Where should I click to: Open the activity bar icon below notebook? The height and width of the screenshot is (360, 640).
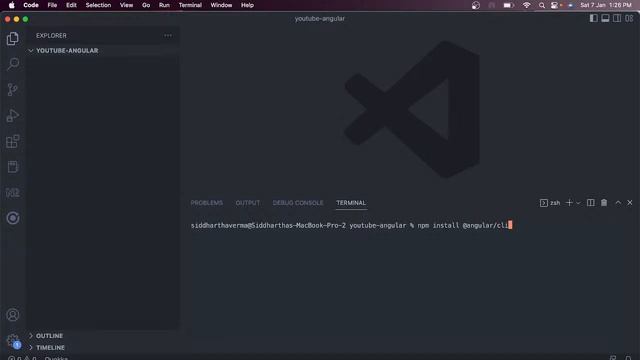pos(13,193)
